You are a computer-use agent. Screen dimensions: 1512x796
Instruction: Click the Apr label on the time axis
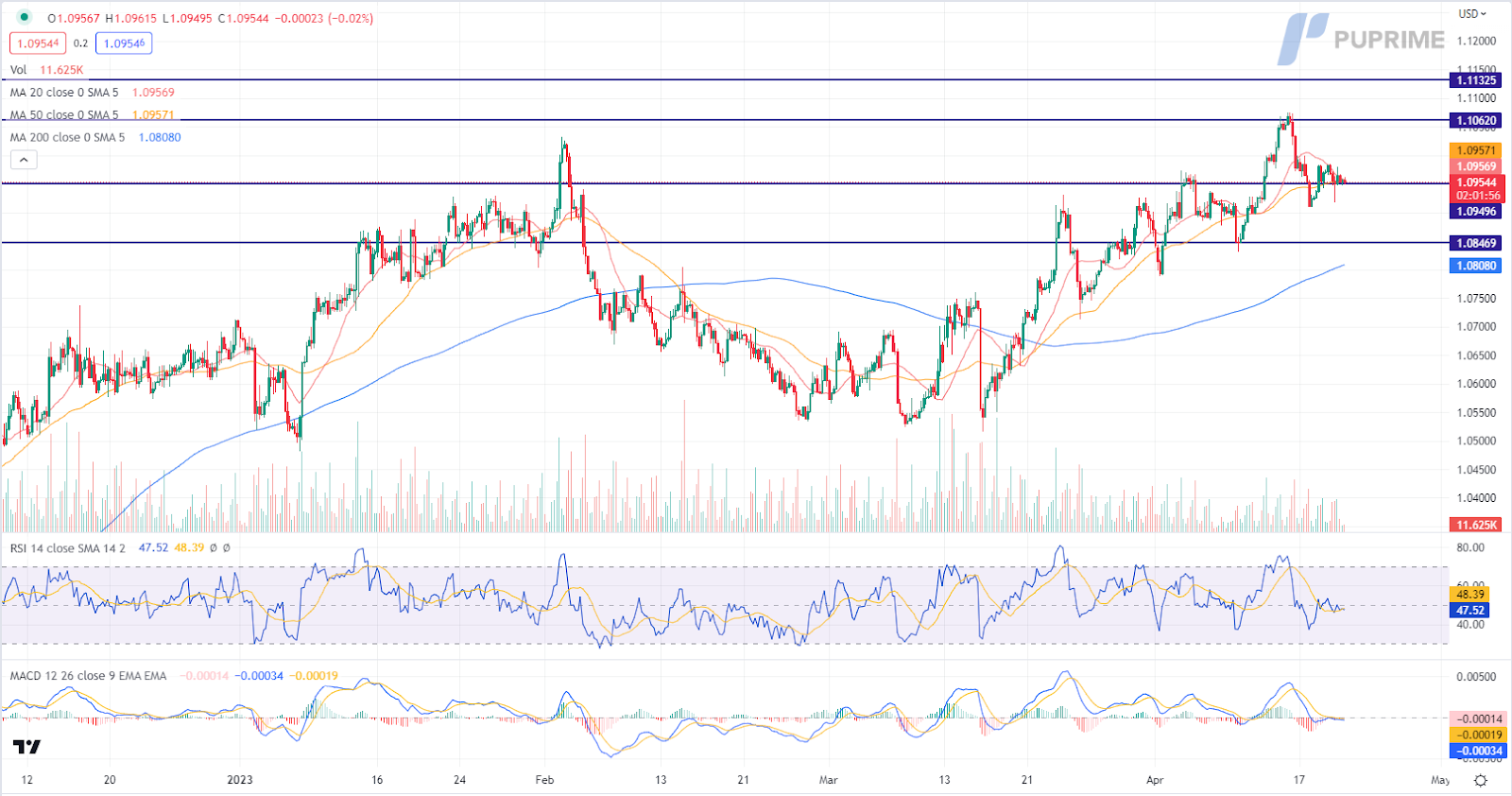tap(1155, 780)
